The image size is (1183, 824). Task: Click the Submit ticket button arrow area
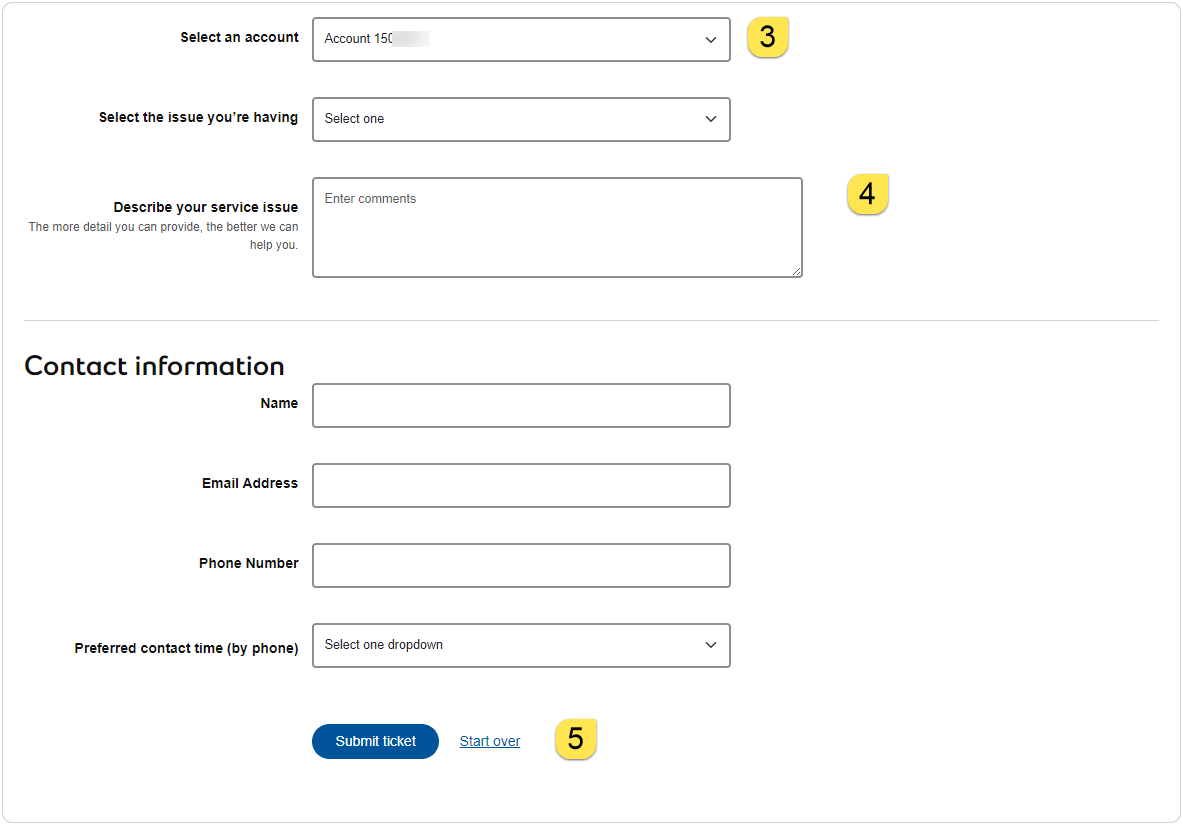[x=375, y=741]
